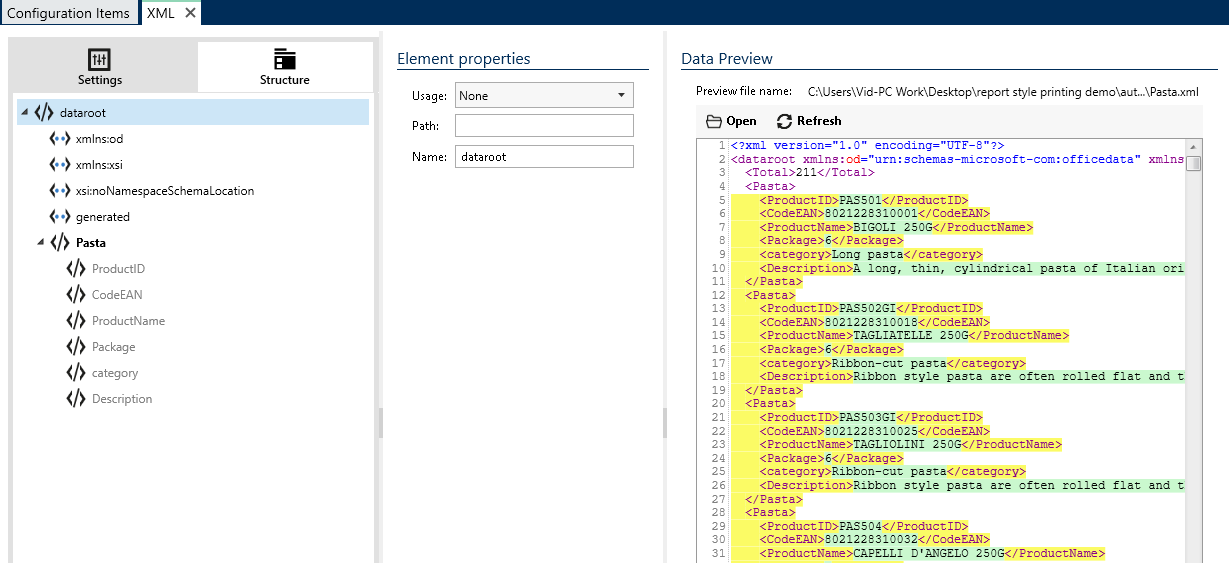
Task: Close the XML tab
Action: coord(190,13)
